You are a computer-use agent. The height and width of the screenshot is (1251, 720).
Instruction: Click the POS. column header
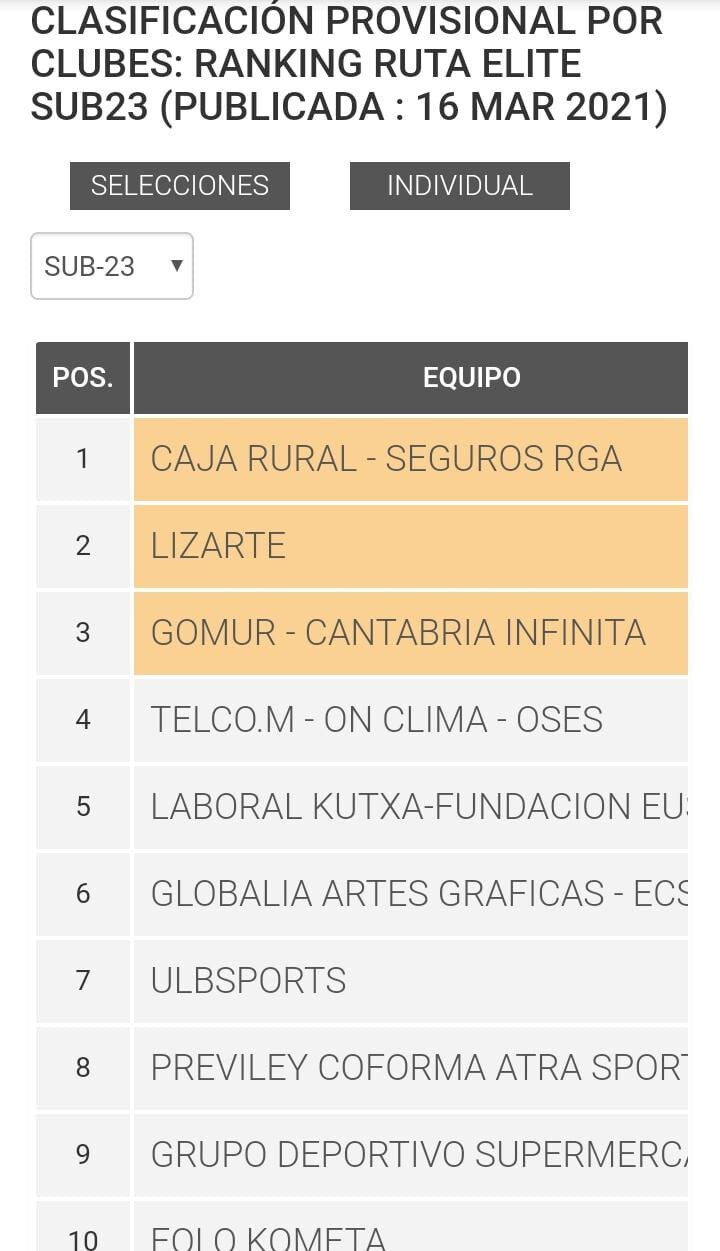pyautogui.click(x=83, y=378)
